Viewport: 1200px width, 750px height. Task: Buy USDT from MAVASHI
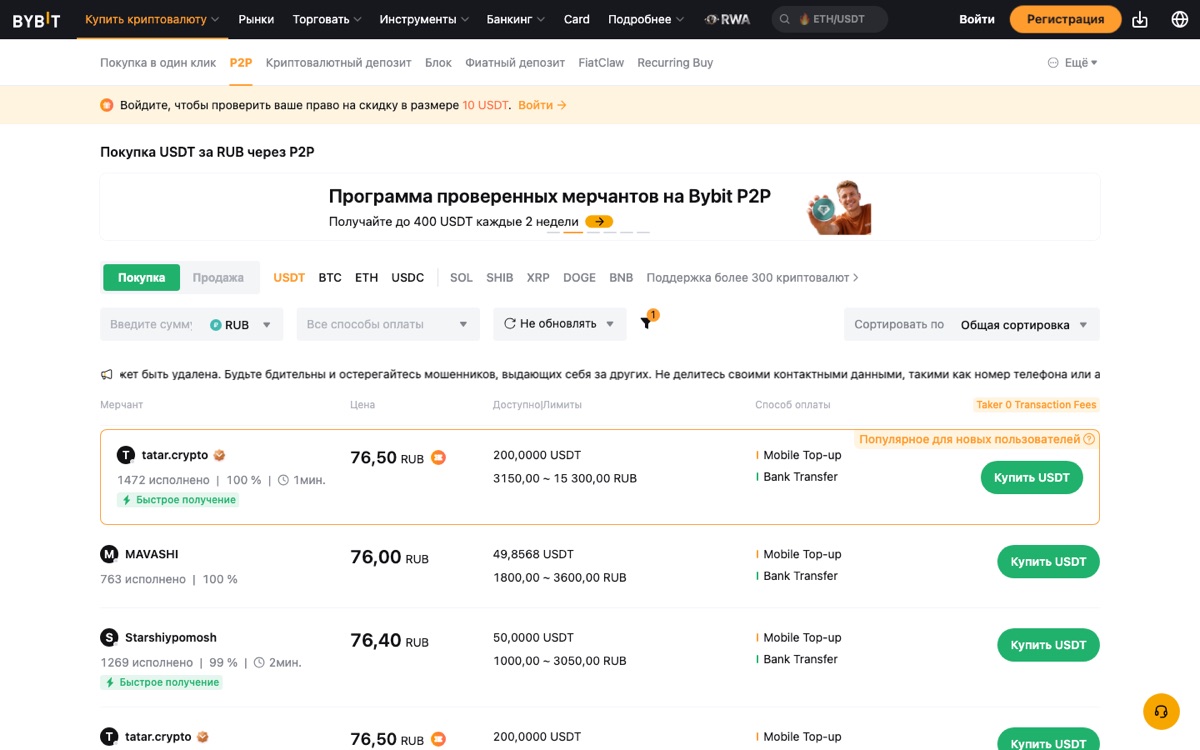(x=1048, y=562)
